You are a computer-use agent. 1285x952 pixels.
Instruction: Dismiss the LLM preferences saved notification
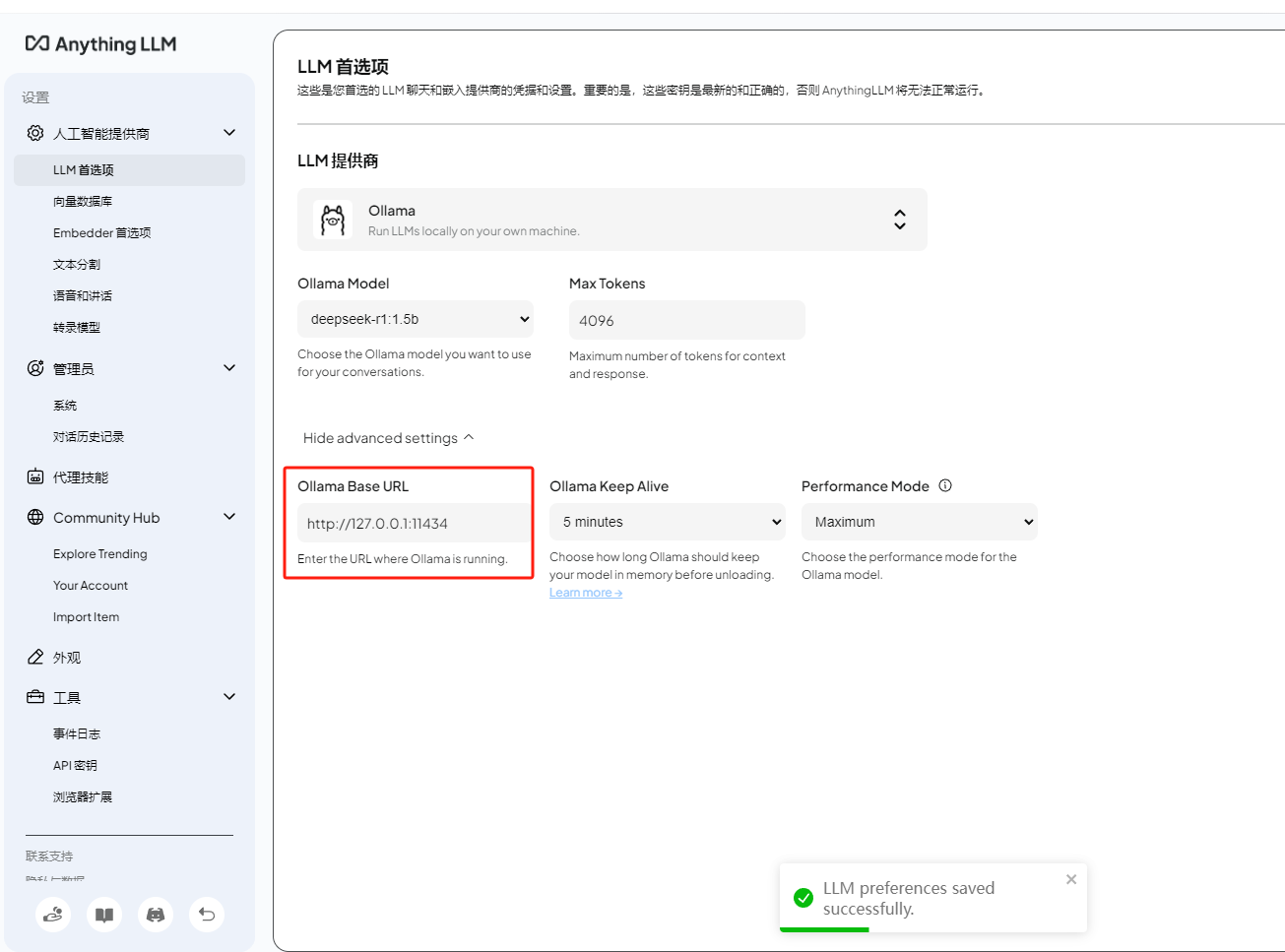tap(1070, 879)
